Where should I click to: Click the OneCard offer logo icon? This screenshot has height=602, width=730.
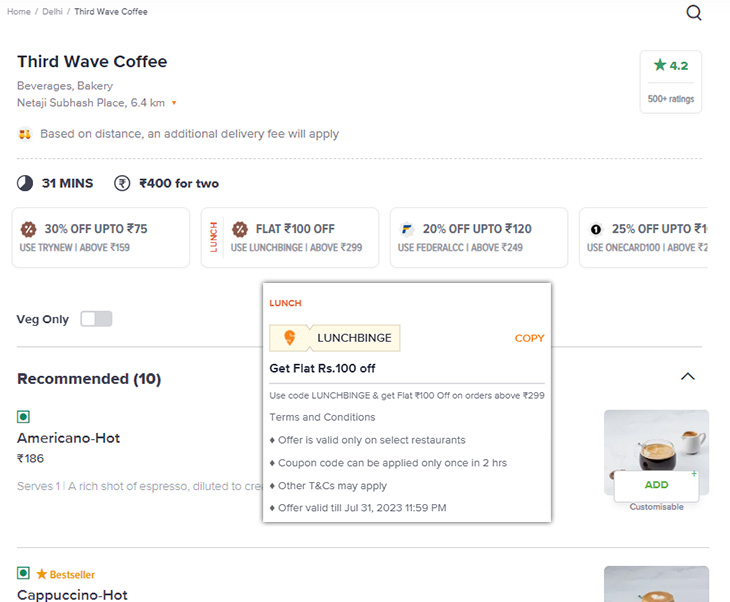tap(595, 229)
